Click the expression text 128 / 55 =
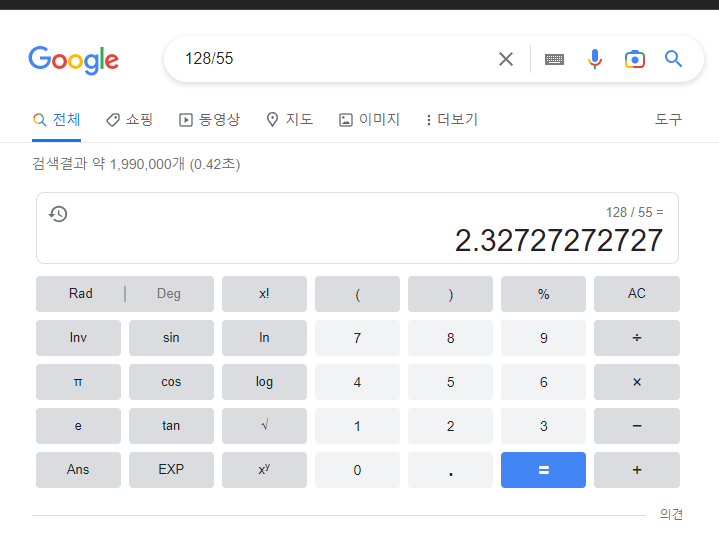 (635, 212)
